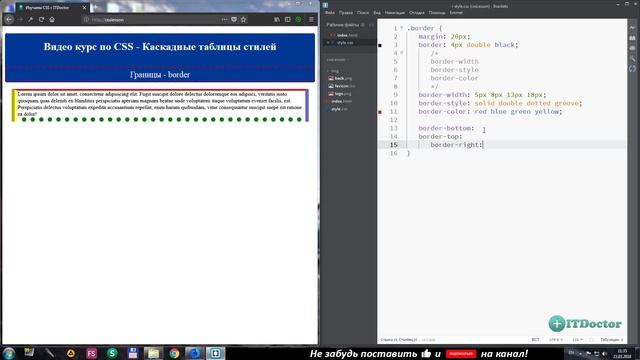
Task: Open encoding UTF-8 dropdown in status bar
Action: [x=556, y=340]
